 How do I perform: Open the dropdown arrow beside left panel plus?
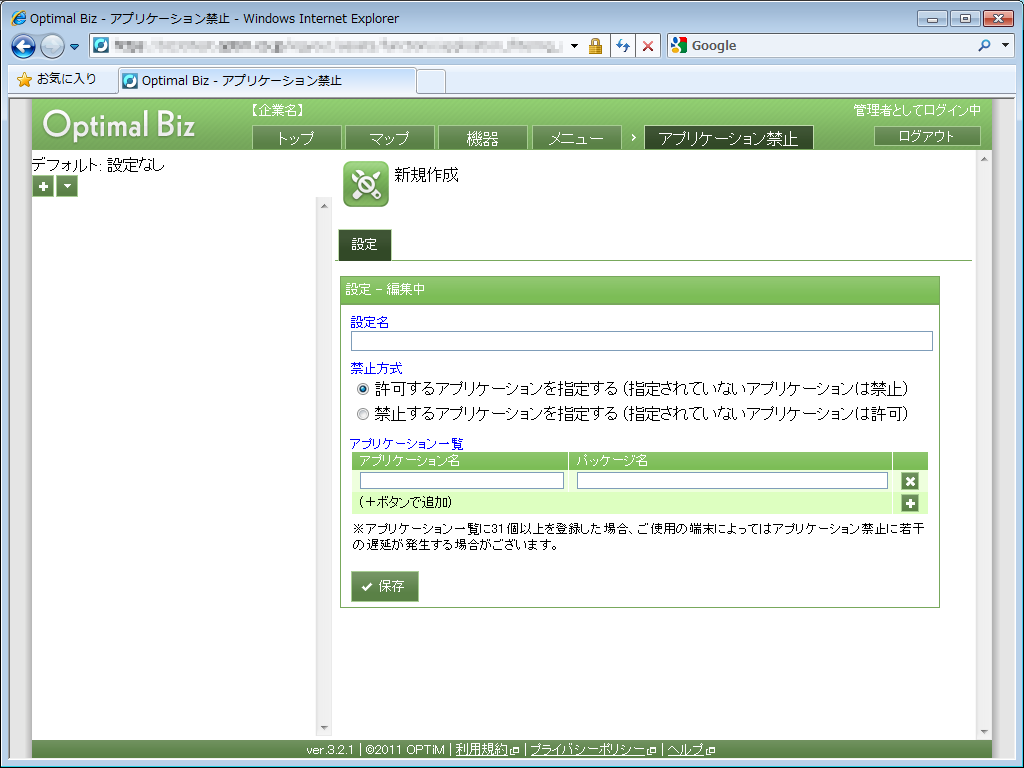click(x=67, y=186)
